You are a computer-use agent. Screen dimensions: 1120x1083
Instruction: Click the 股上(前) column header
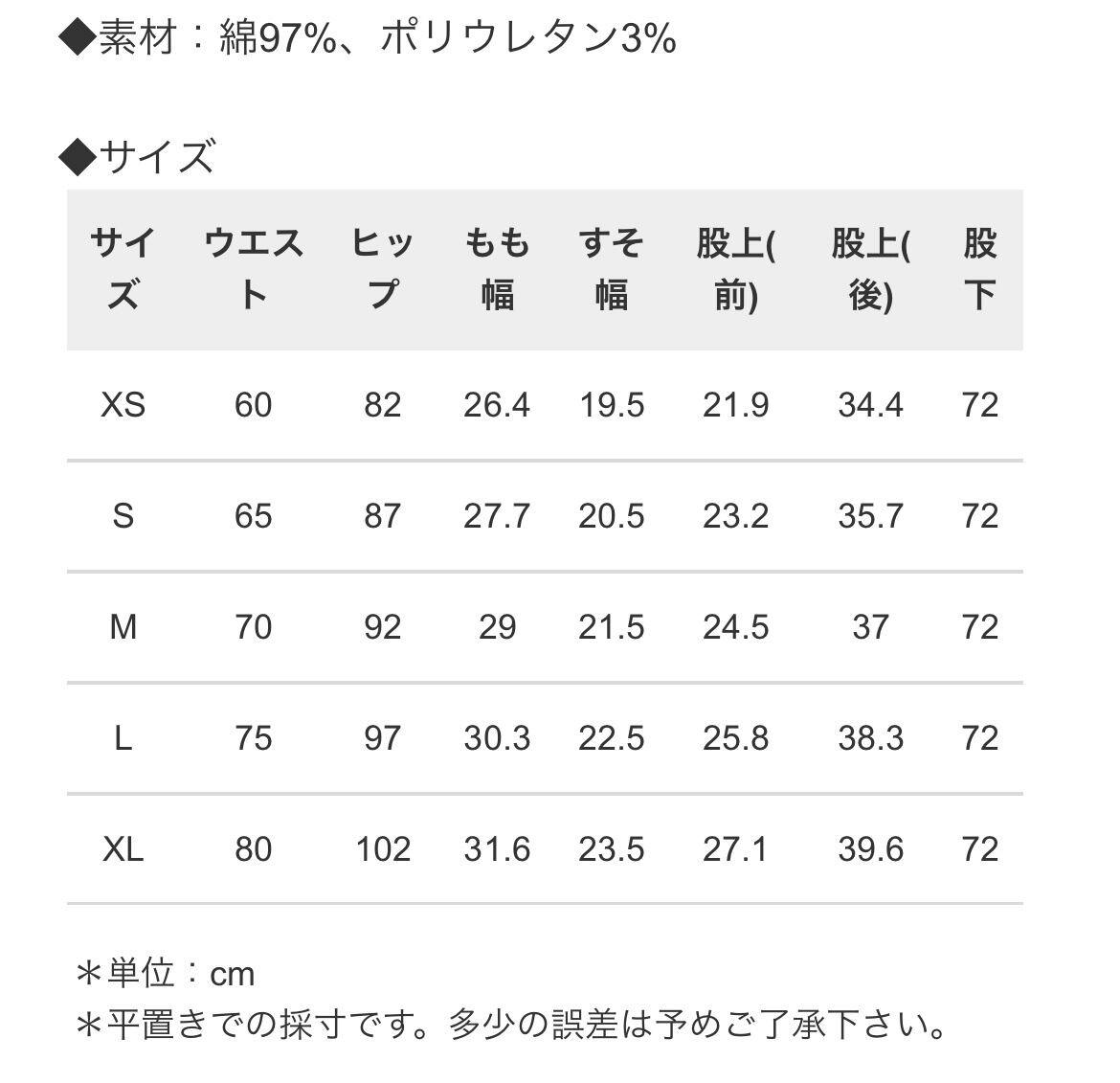tap(734, 269)
